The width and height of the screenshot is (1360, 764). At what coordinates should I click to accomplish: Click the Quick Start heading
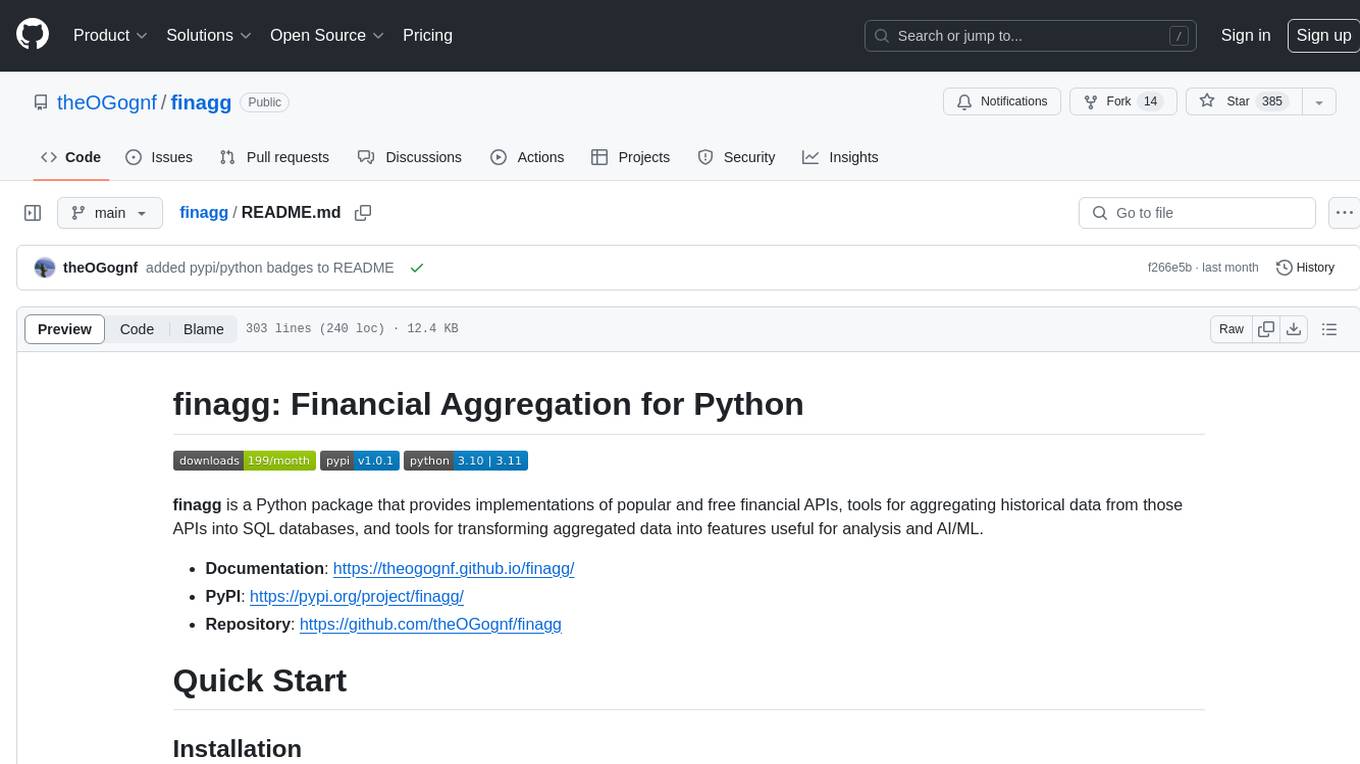tap(260, 681)
